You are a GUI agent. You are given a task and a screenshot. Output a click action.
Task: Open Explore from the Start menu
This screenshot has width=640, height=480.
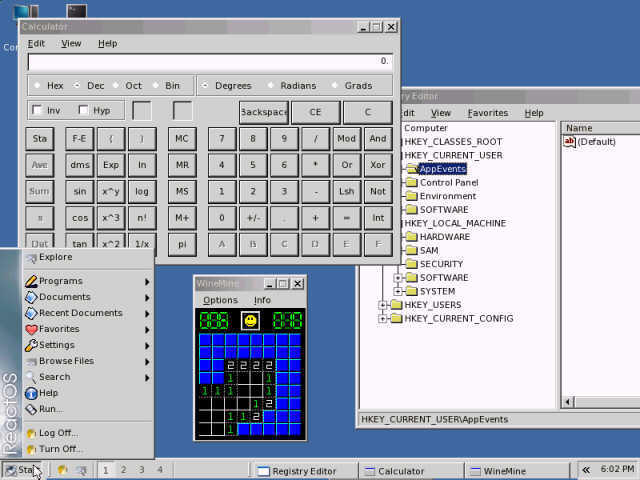[55, 257]
